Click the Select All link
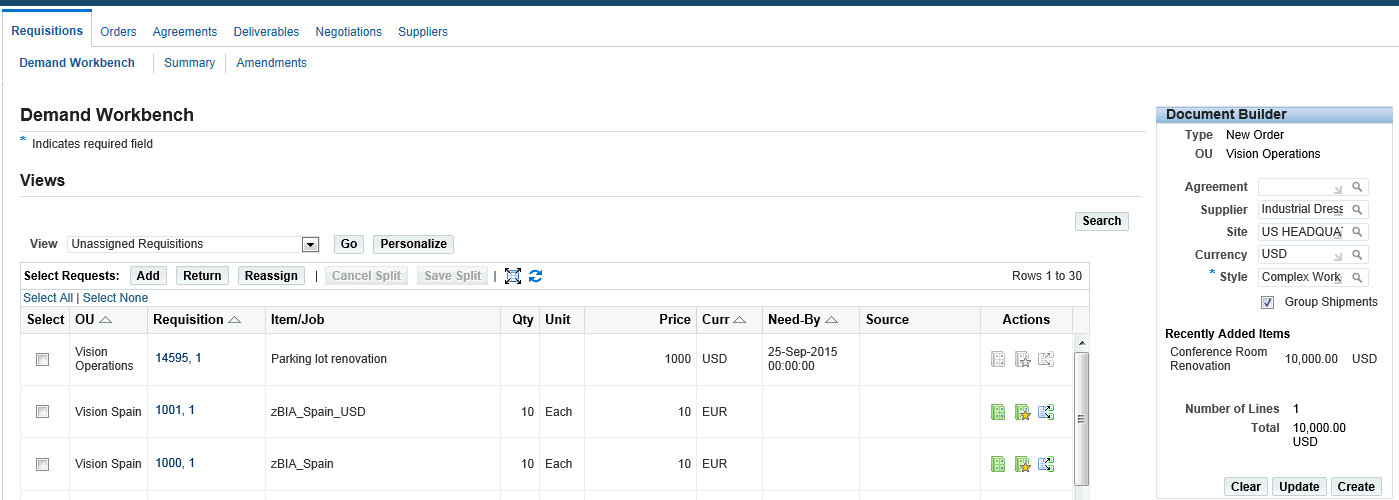Screen dimensions: 1399x500 [x=48, y=298]
